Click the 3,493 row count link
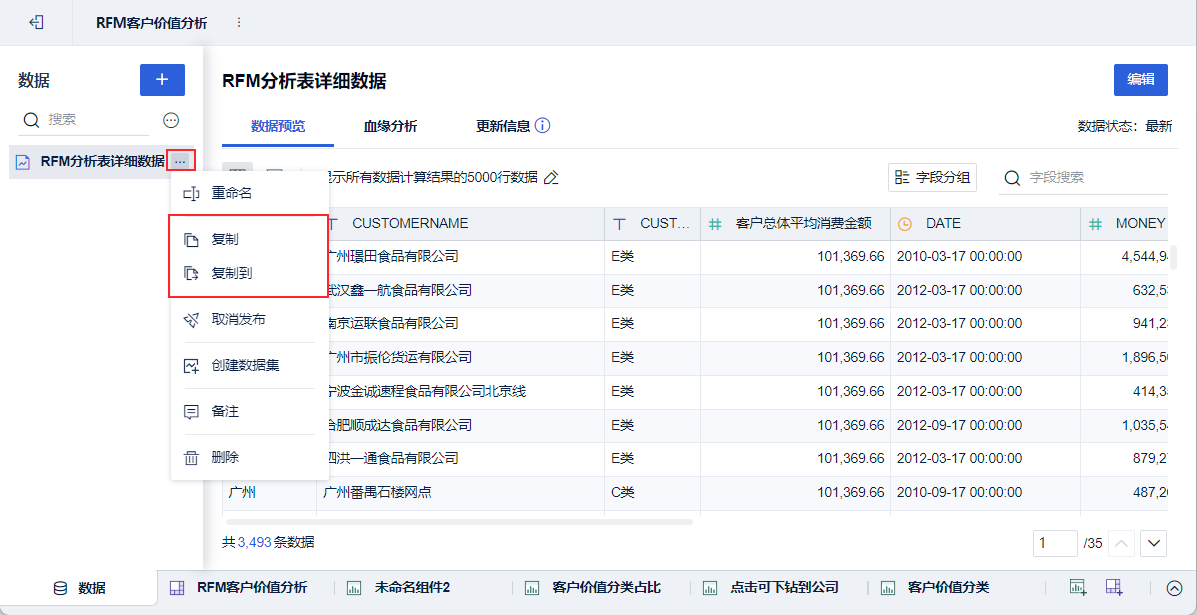This screenshot has height=615, width=1197. [x=254, y=543]
